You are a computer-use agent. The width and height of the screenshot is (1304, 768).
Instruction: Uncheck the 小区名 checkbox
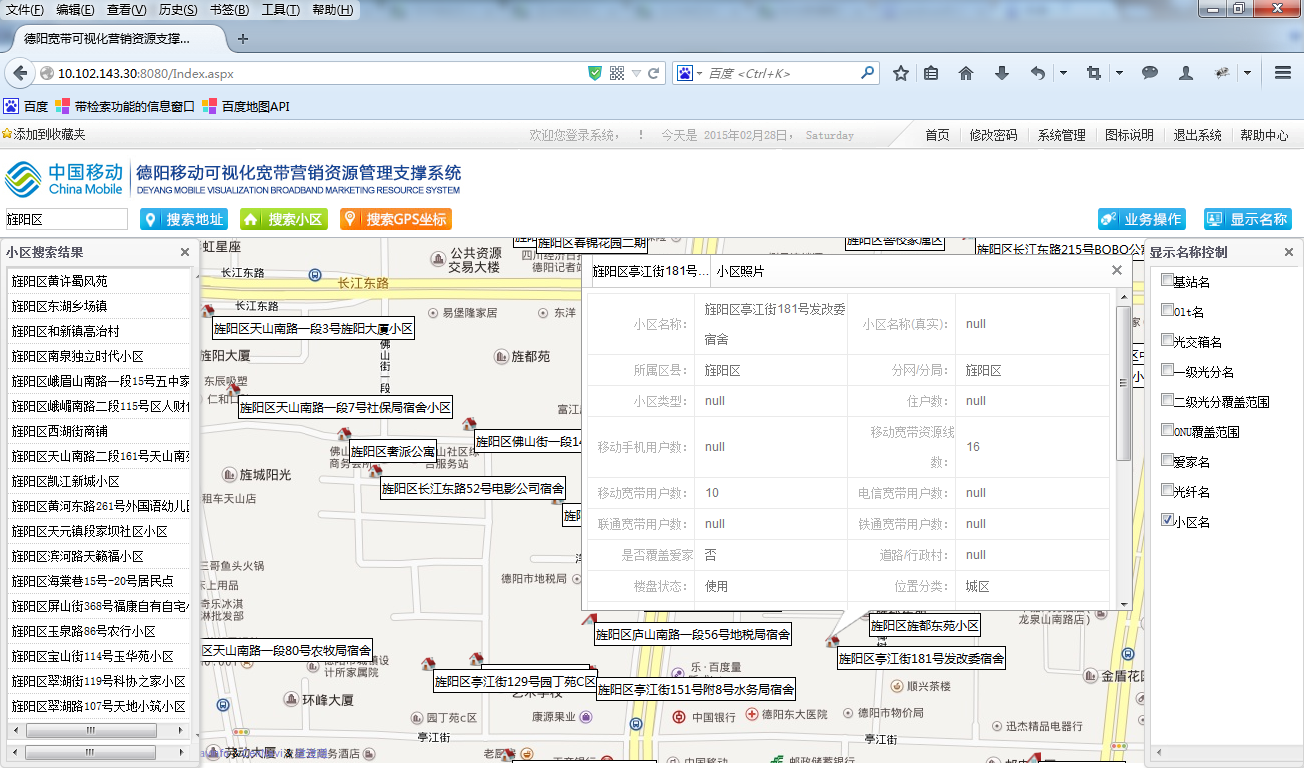coord(1167,520)
